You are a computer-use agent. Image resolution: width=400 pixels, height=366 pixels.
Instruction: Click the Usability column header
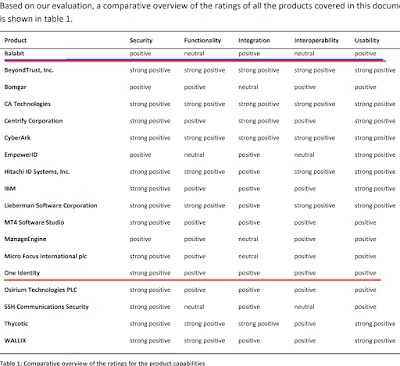point(367,40)
